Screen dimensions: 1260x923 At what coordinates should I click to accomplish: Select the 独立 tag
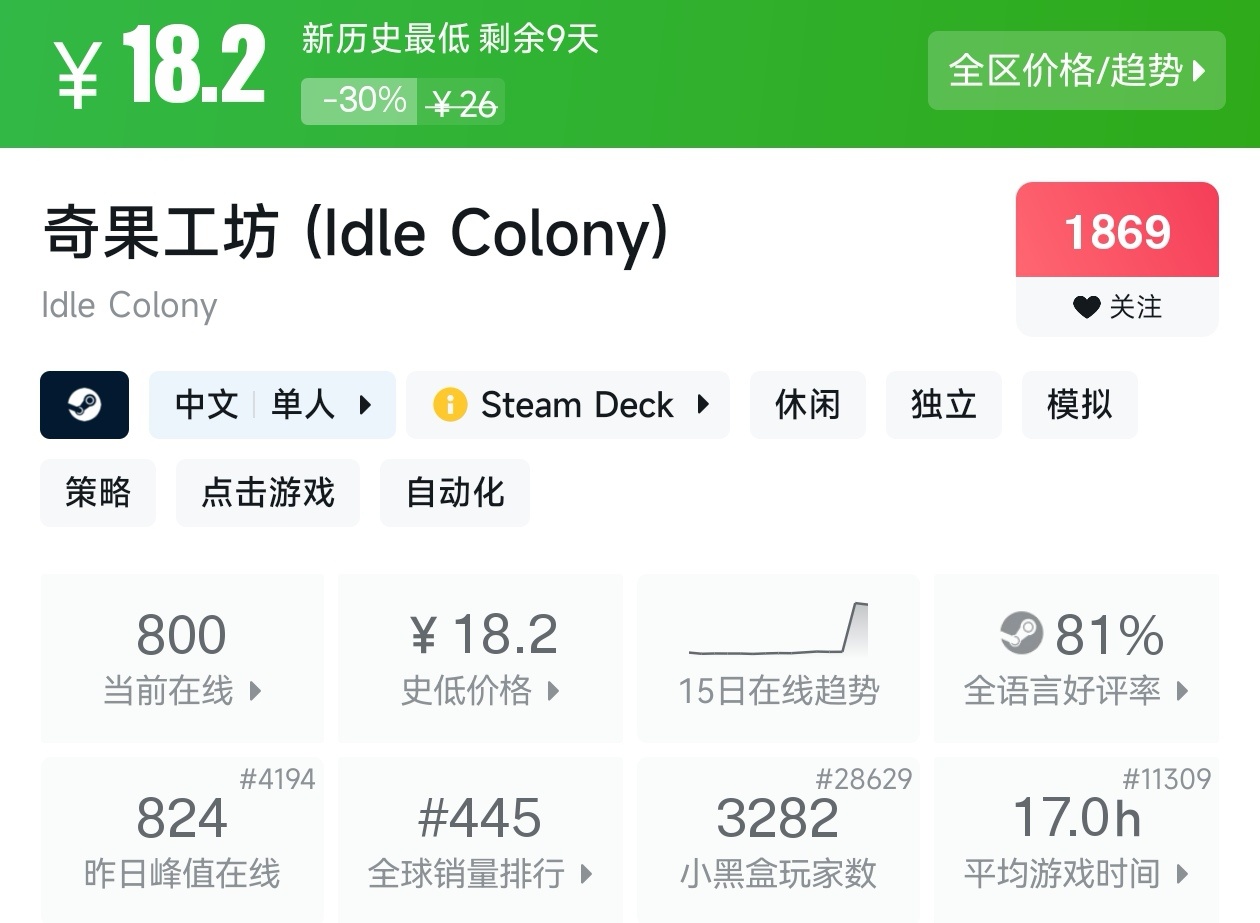[943, 405]
